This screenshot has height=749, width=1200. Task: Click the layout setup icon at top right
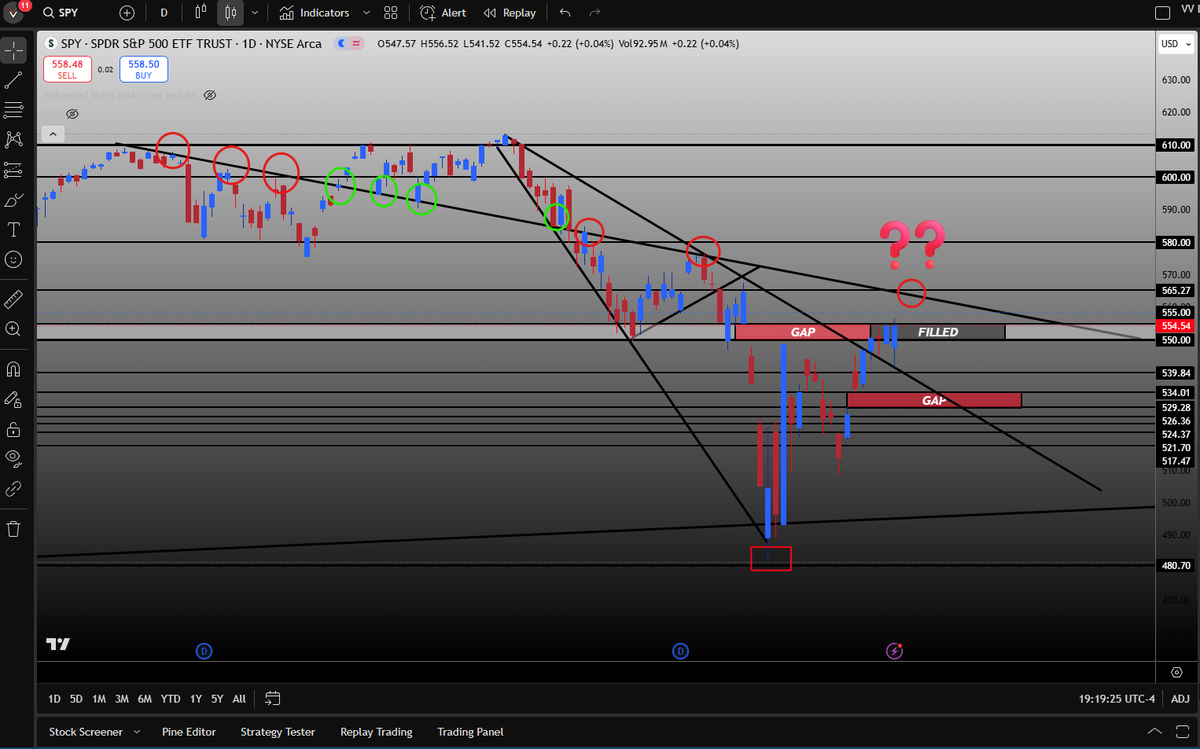[x=1162, y=13]
